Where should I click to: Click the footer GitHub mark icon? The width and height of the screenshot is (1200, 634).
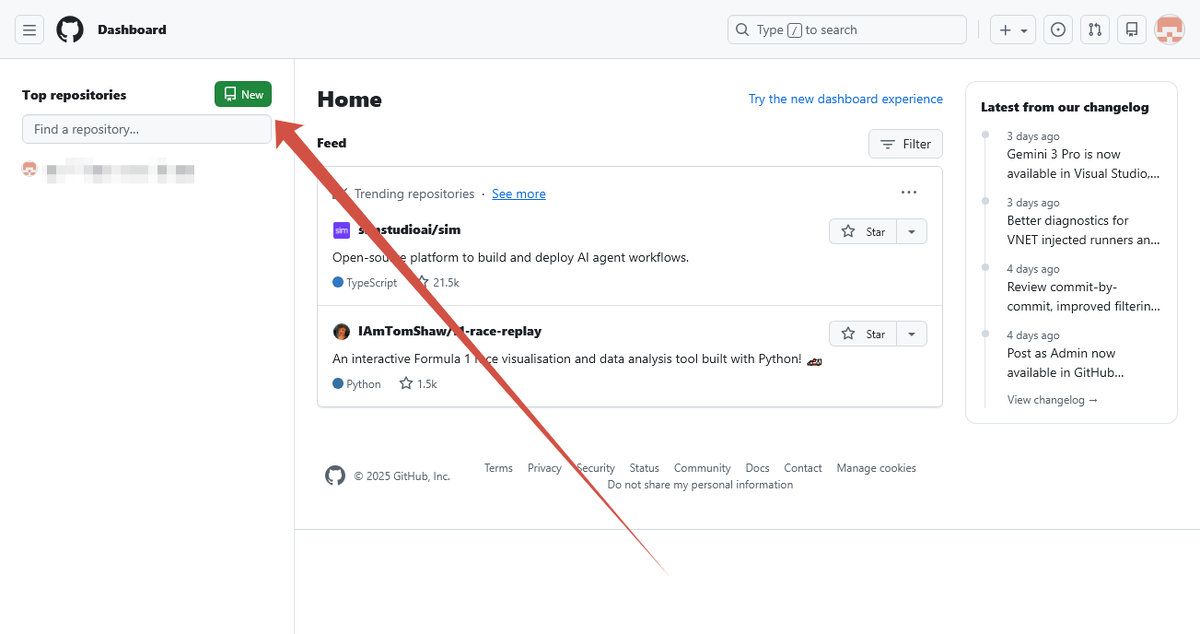[335, 475]
